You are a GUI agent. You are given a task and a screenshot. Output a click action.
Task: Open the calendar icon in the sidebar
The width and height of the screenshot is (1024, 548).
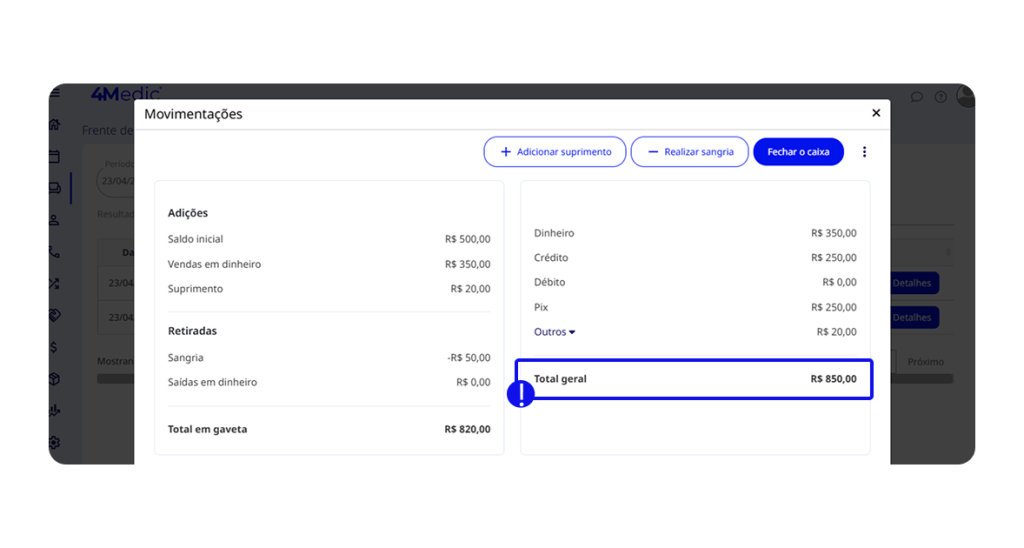[x=54, y=157]
